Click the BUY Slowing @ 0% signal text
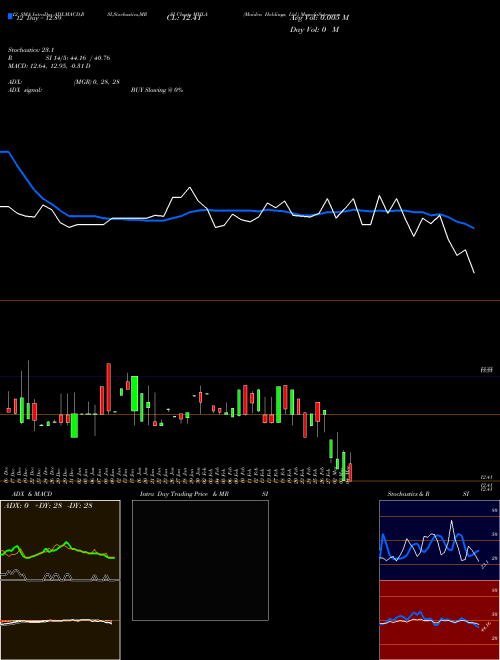 click(x=157, y=90)
